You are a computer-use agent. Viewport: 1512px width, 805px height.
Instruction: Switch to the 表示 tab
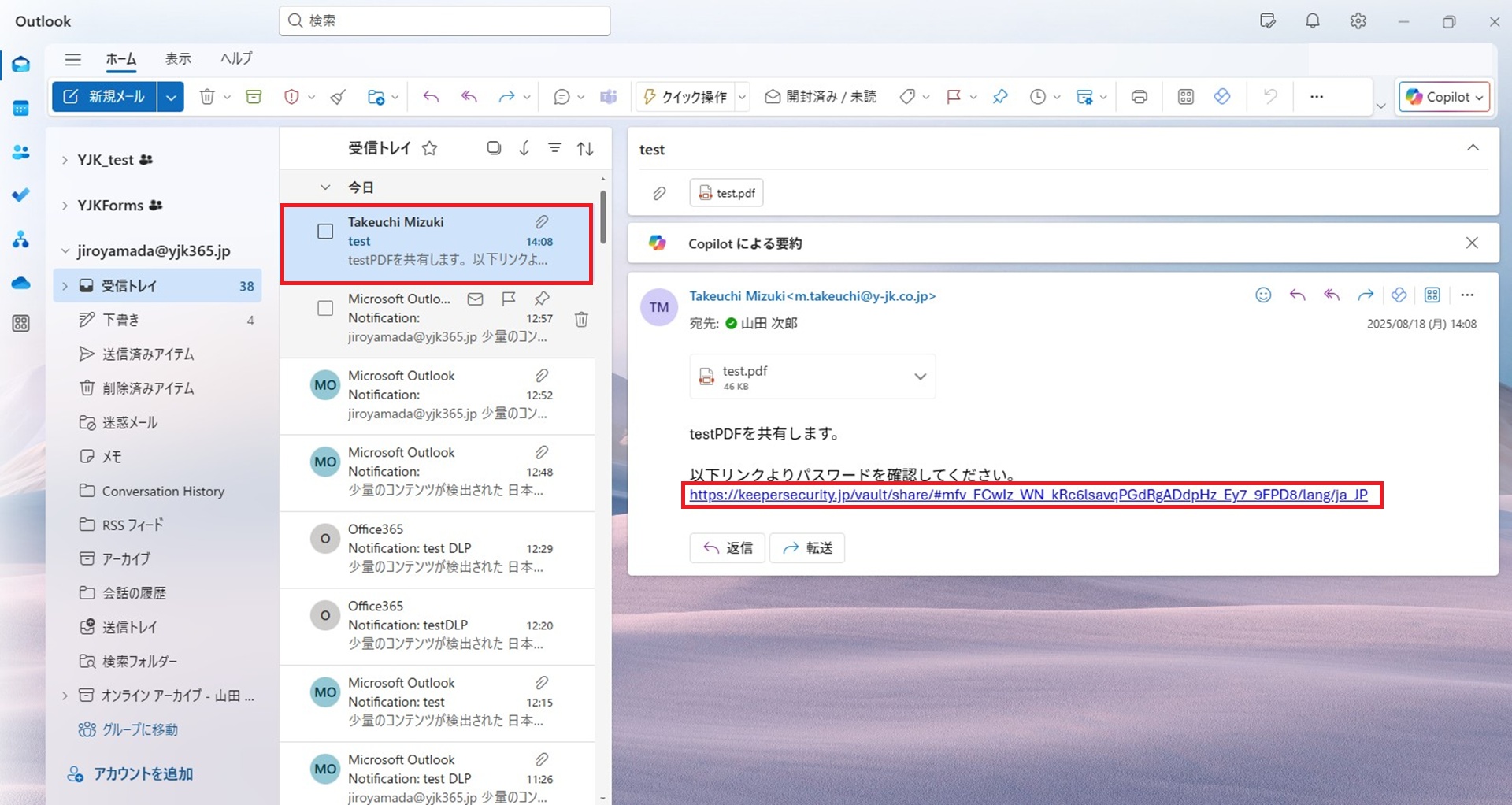point(178,59)
